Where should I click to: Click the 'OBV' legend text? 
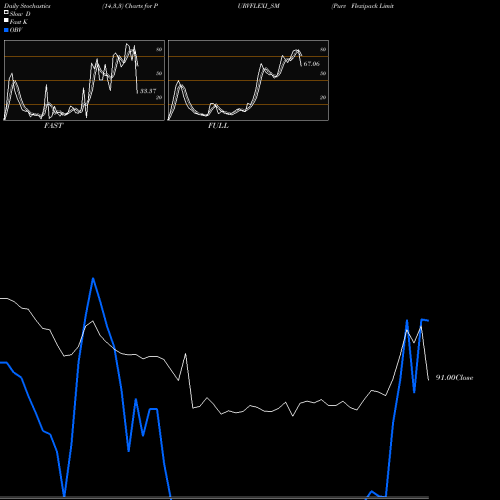pyautogui.click(x=16, y=30)
